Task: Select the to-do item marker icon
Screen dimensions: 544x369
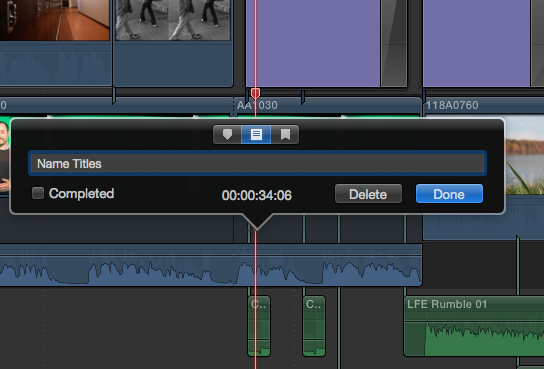Action: [x=256, y=135]
